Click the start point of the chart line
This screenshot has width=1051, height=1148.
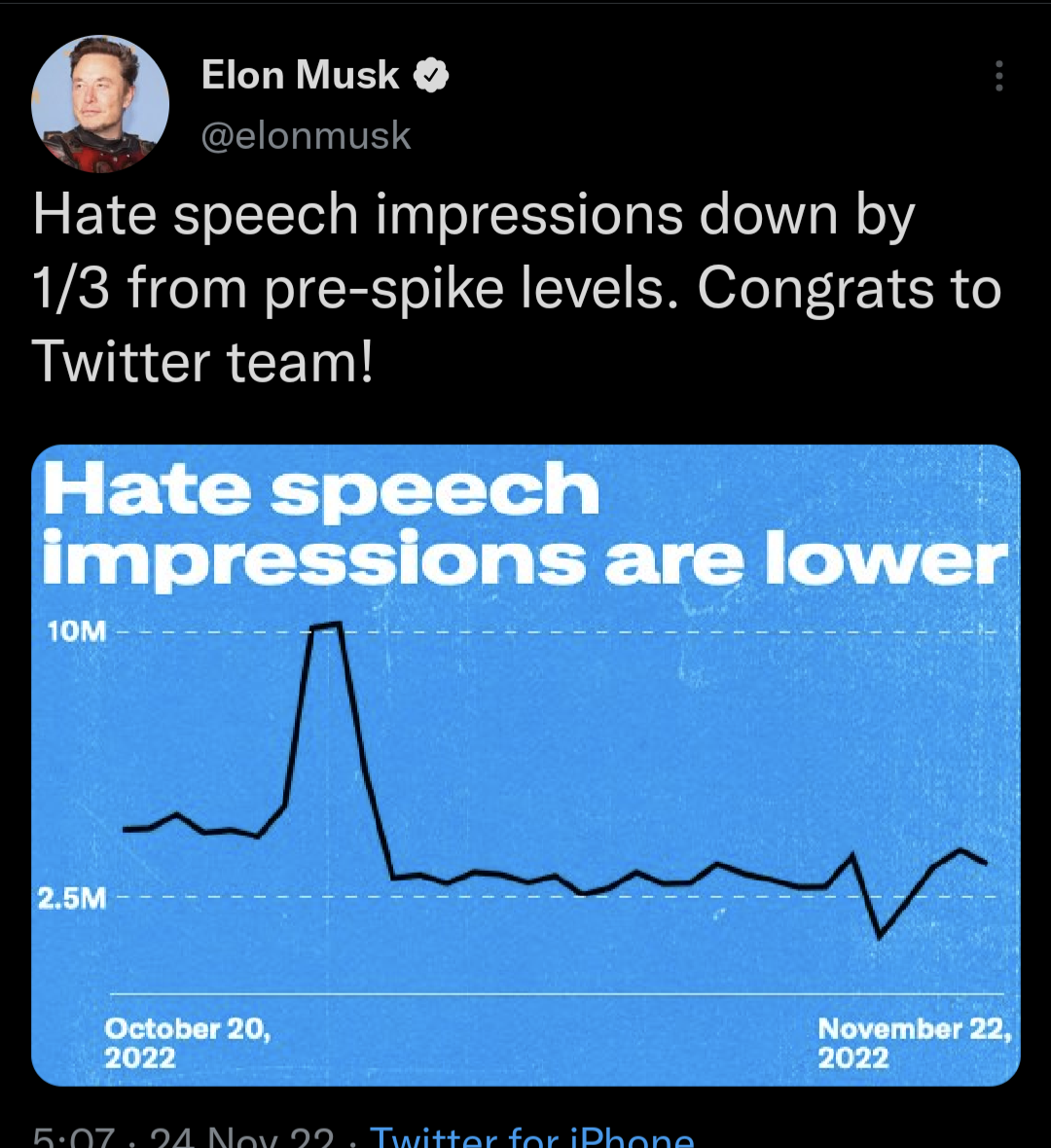pos(125,829)
